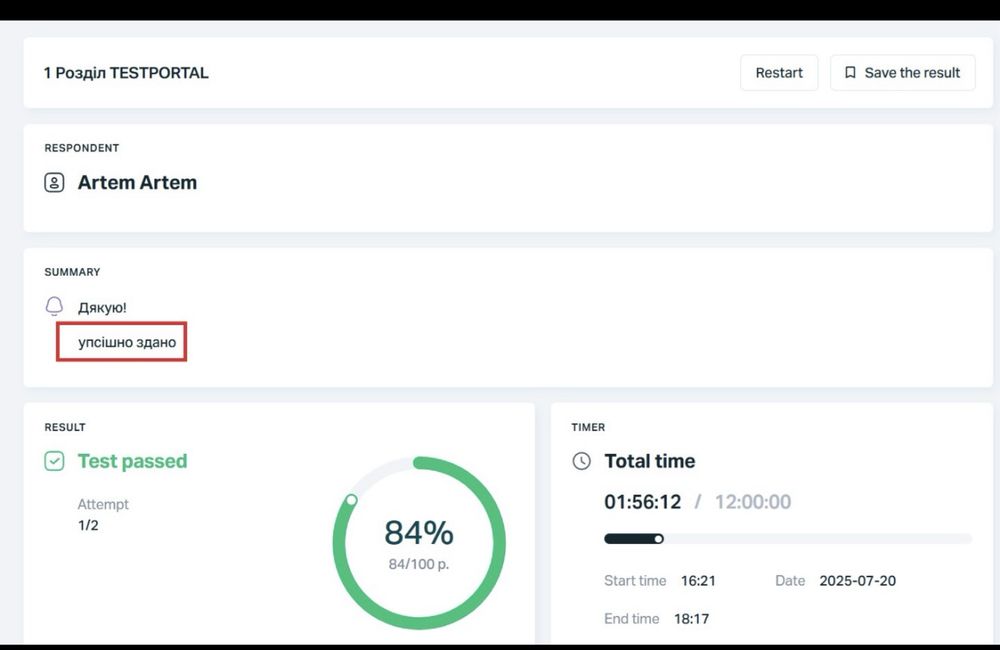Click the date value '2025-07-20'

(x=858, y=580)
